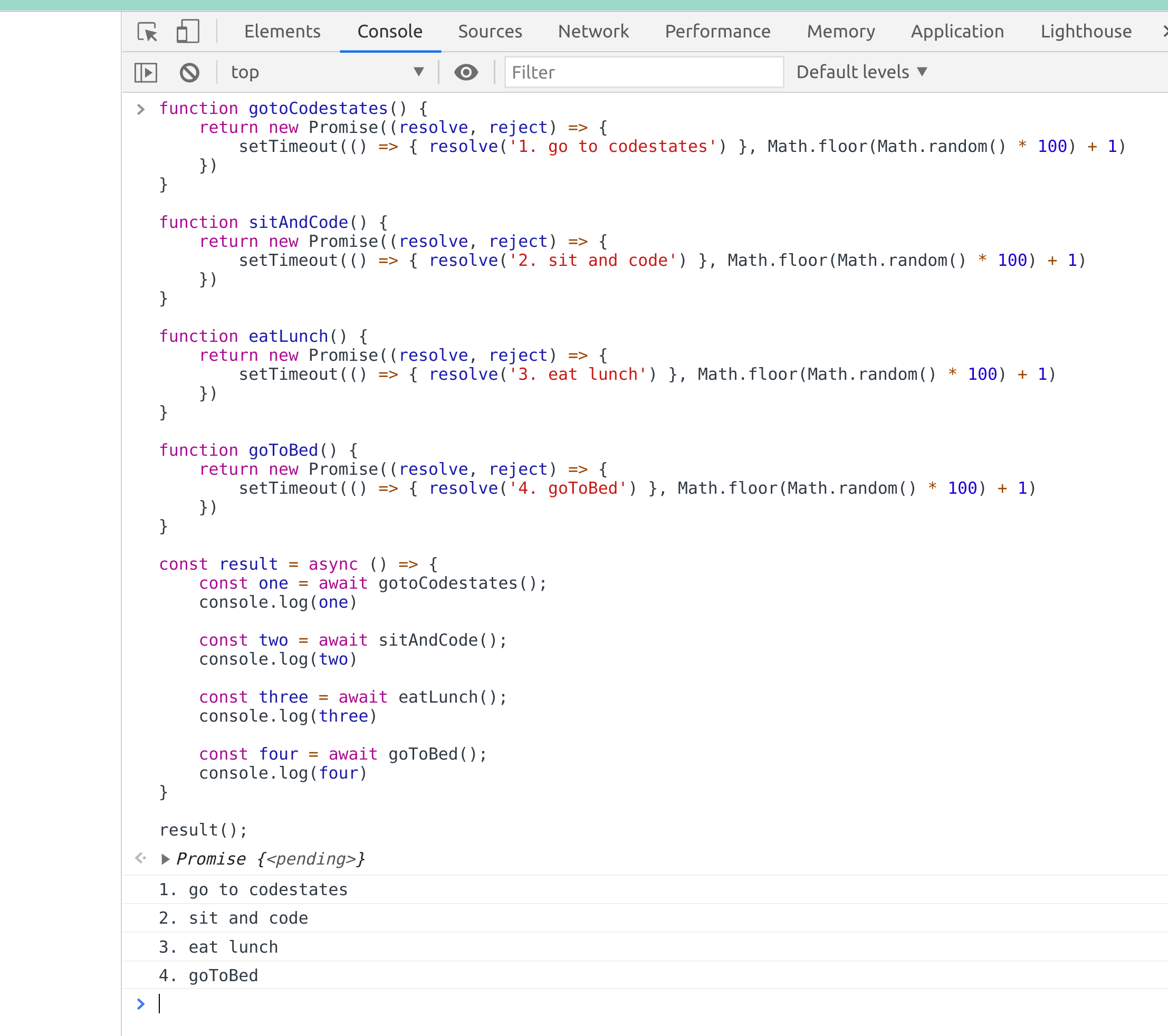Toggle the device toolbar icon
This screenshot has width=1168, height=1036.
click(x=187, y=32)
